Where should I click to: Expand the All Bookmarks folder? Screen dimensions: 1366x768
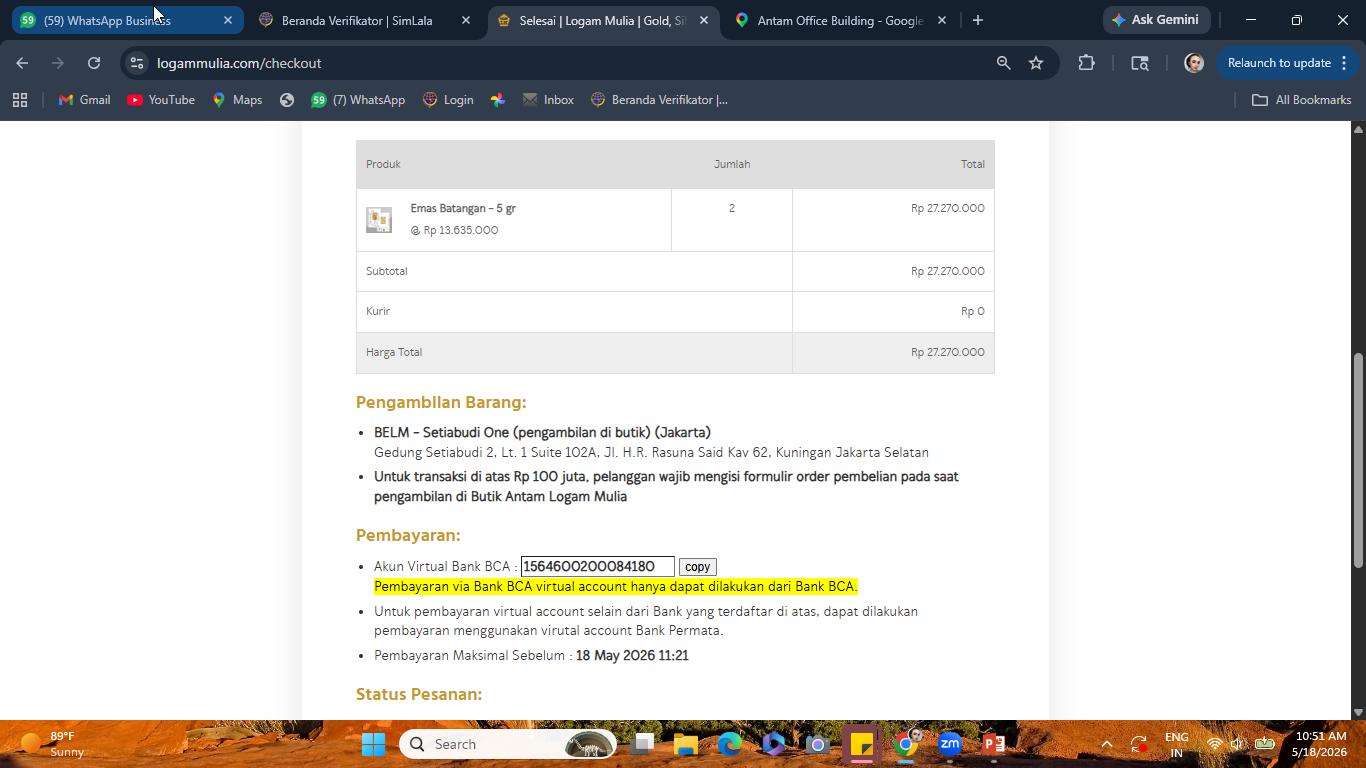[1301, 100]
